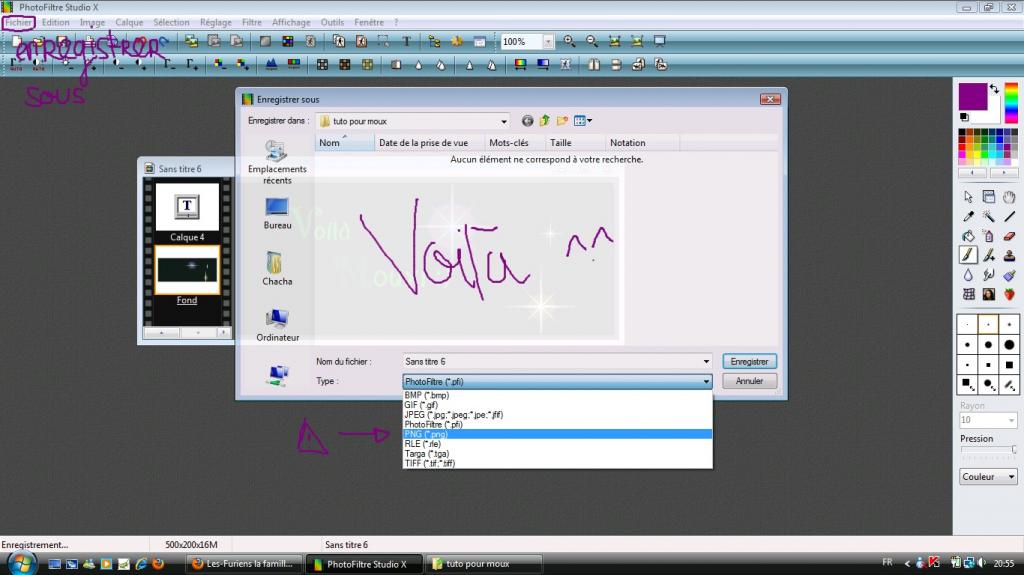Open the Réglage menu
This screenshot has width=1024, height=575.
tap(216, 22)
